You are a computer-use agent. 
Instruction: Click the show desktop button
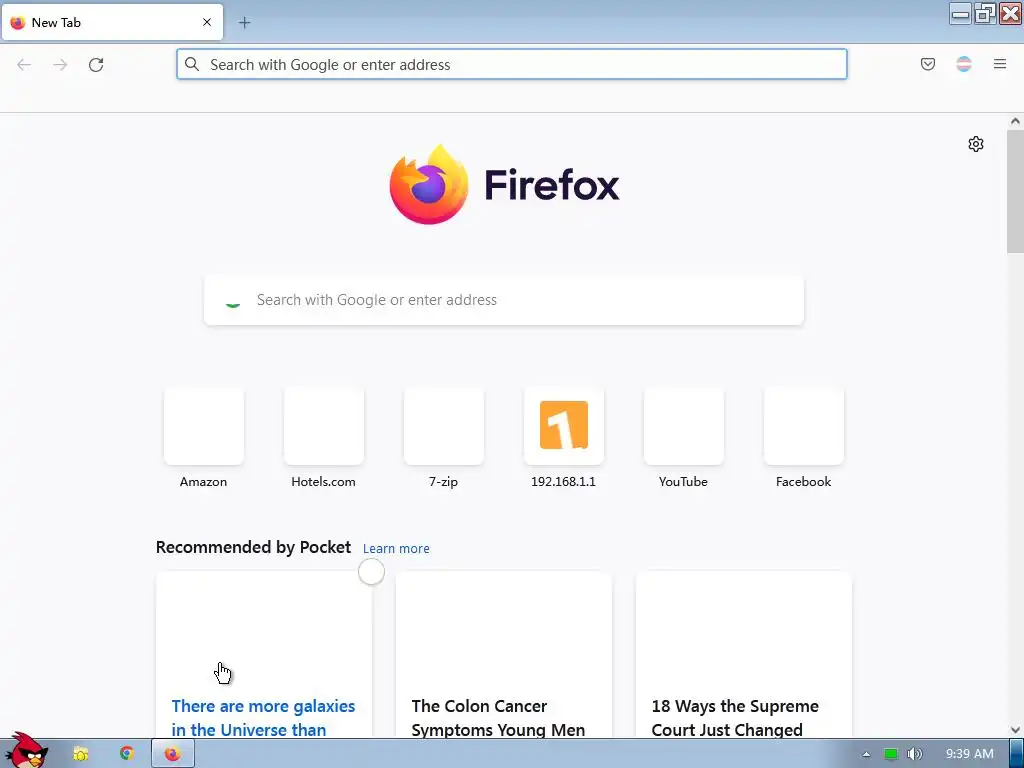coord(1016,754)
